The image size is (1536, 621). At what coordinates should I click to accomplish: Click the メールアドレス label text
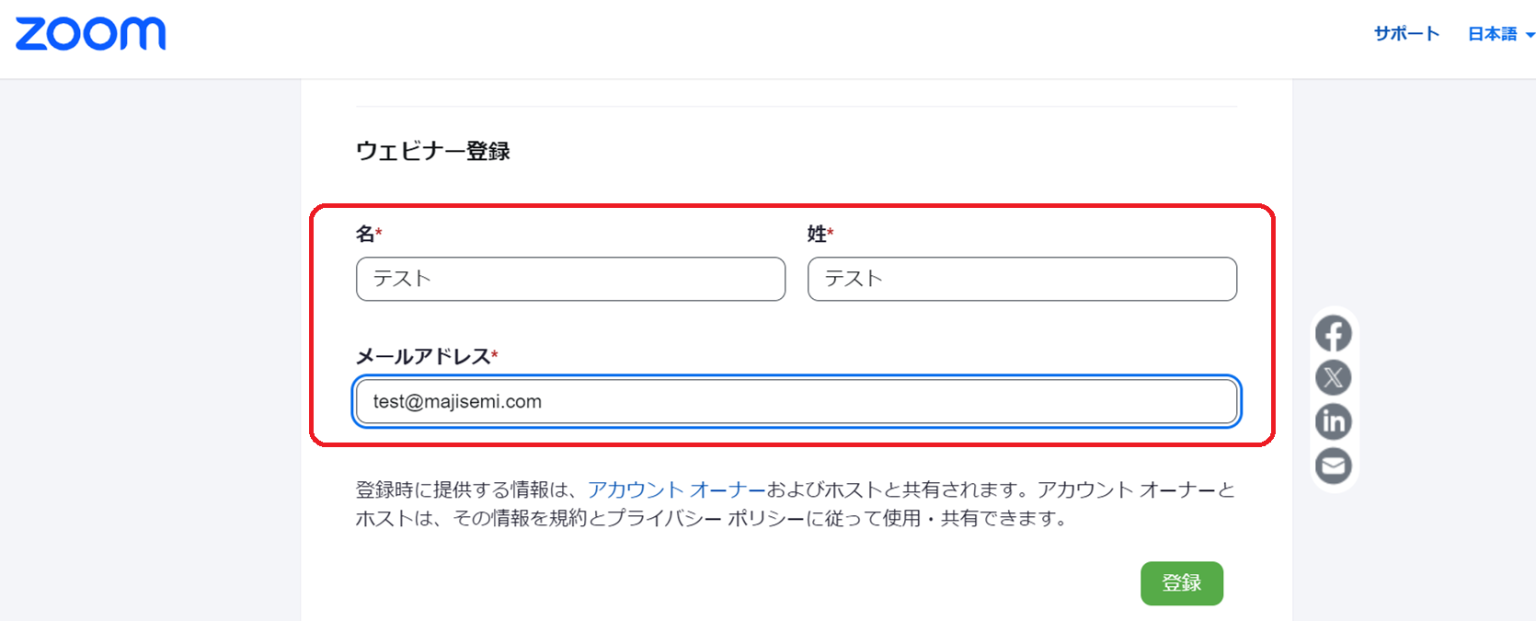[x=422, y=356]
